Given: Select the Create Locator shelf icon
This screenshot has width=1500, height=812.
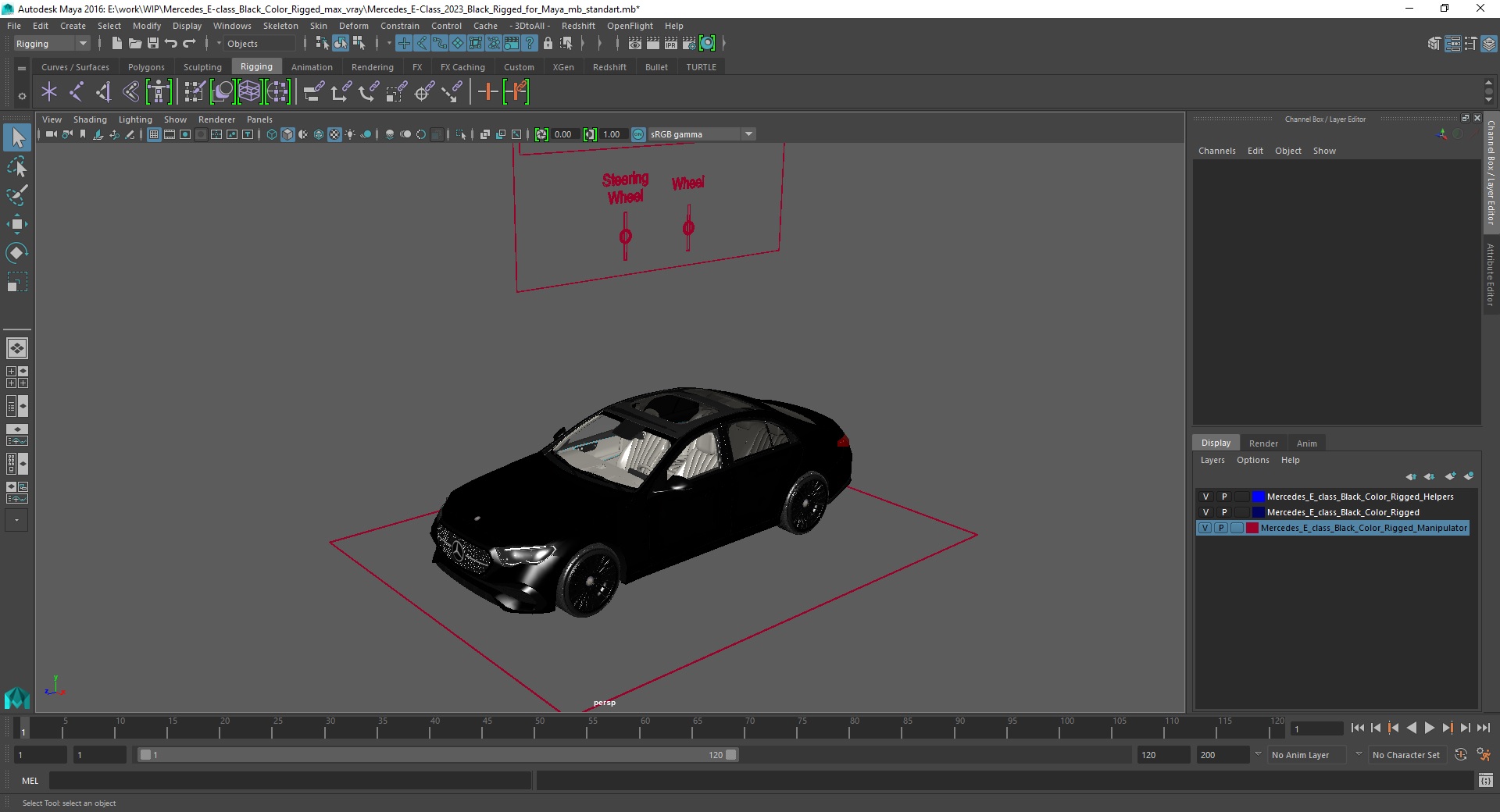Looking at the screenshot, I should coord(49,92).
